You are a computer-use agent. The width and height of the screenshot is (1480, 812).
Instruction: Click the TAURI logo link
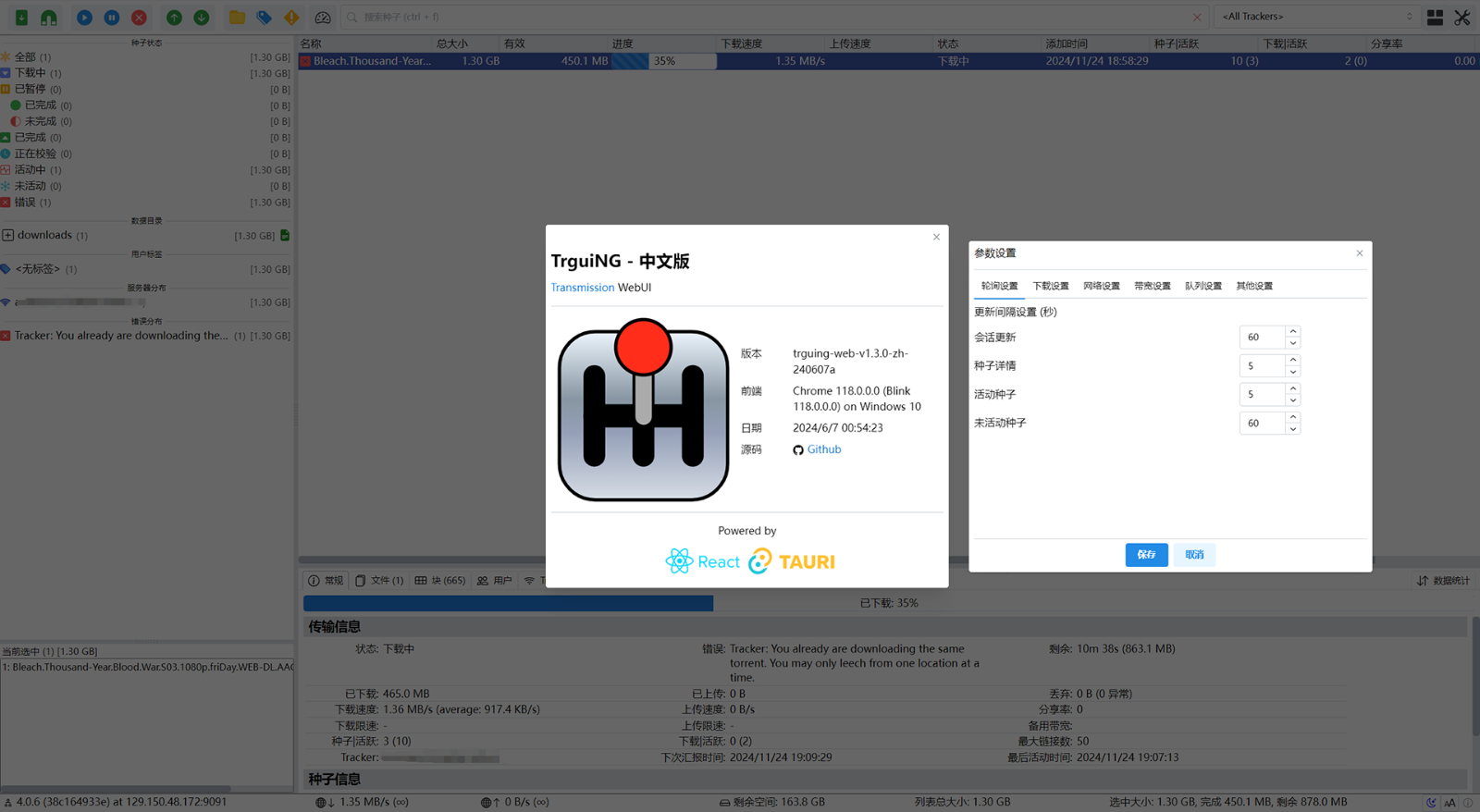792,561
